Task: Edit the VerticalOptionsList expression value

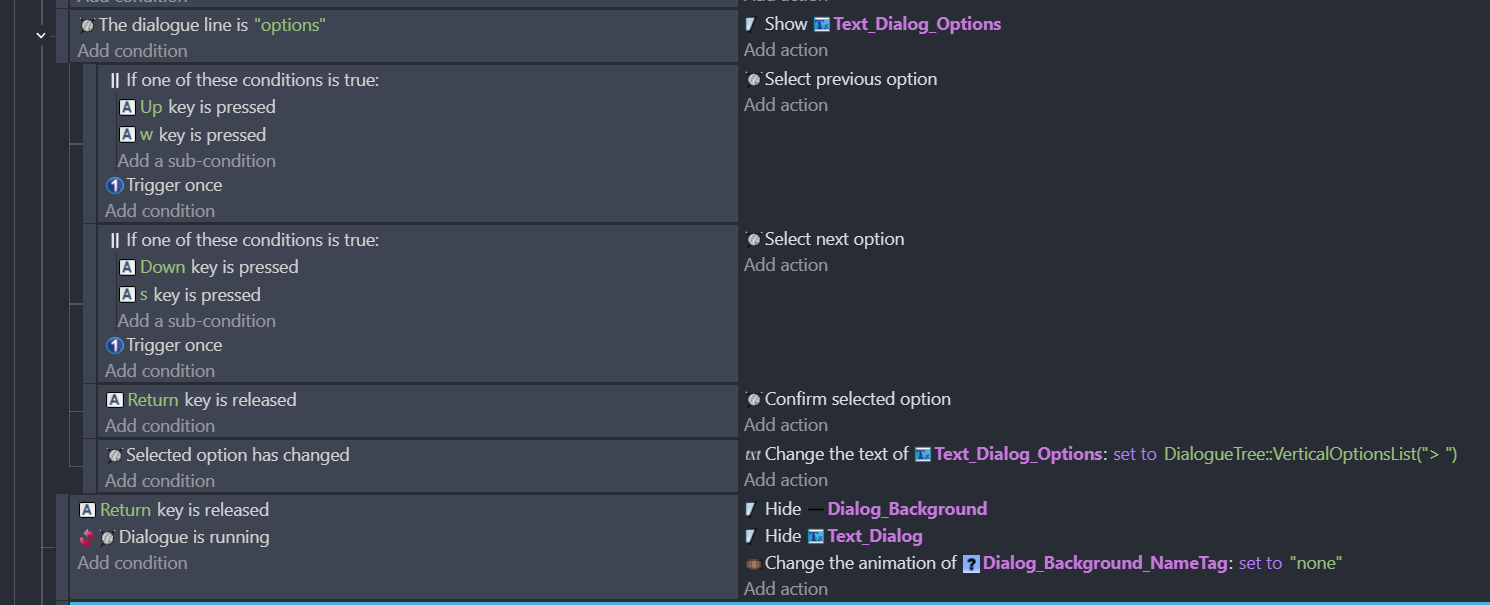Action: coord(1311,454)
